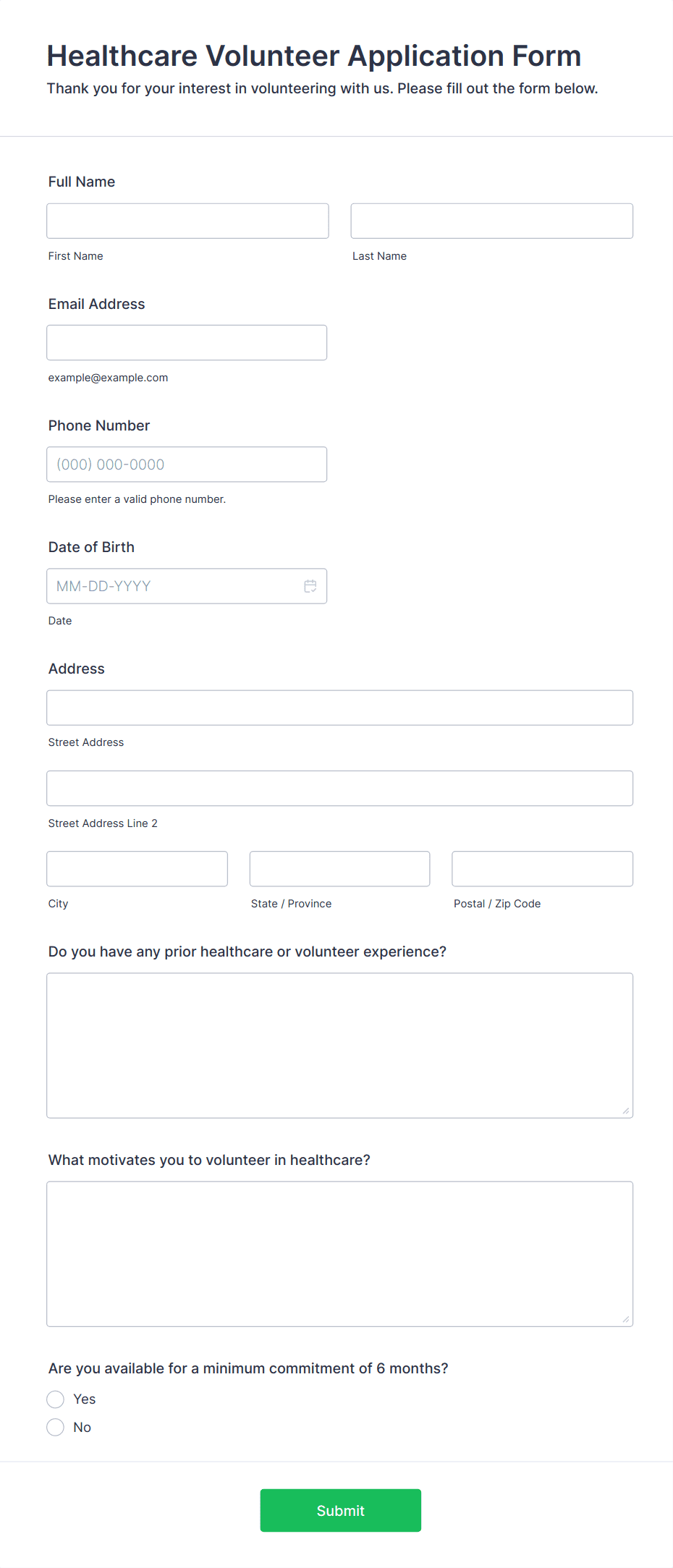This screenshot has width=673, height=1568.
Task: Click the First Name input field
Action: (x=187, y=221)
